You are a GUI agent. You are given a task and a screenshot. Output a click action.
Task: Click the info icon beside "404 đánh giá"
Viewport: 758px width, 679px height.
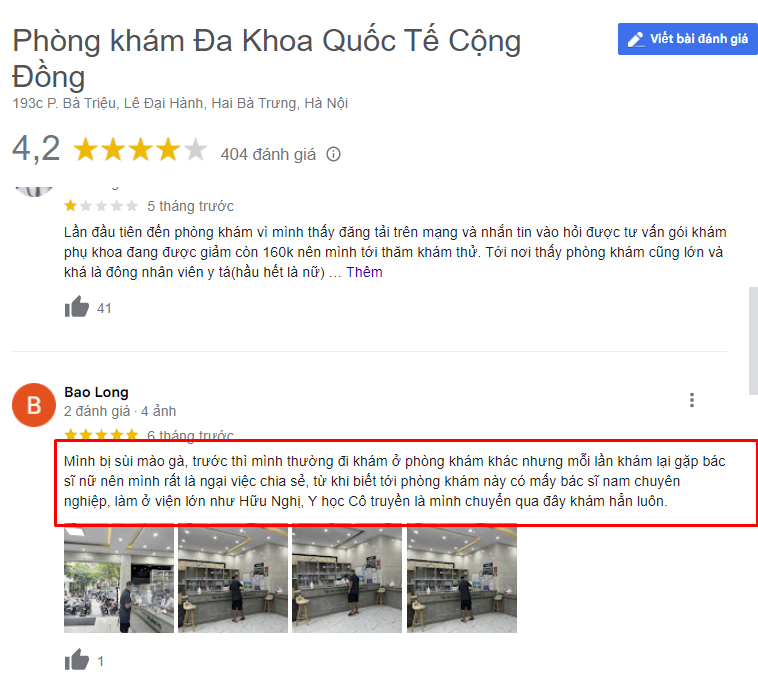[x=334, y=154]
